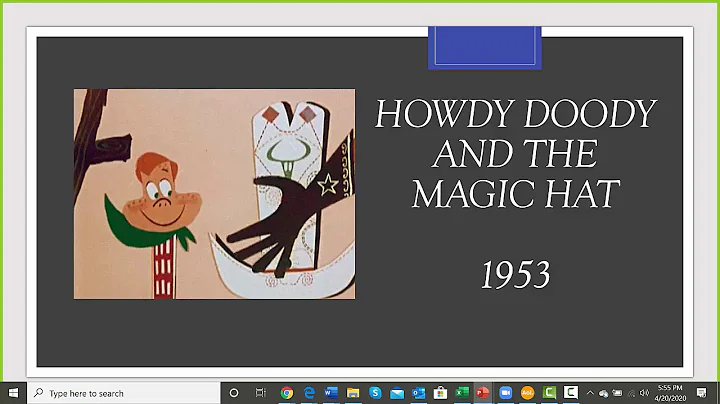Click the blue rectangle at the slide top
720x404 pixels.
click(485, 48)
